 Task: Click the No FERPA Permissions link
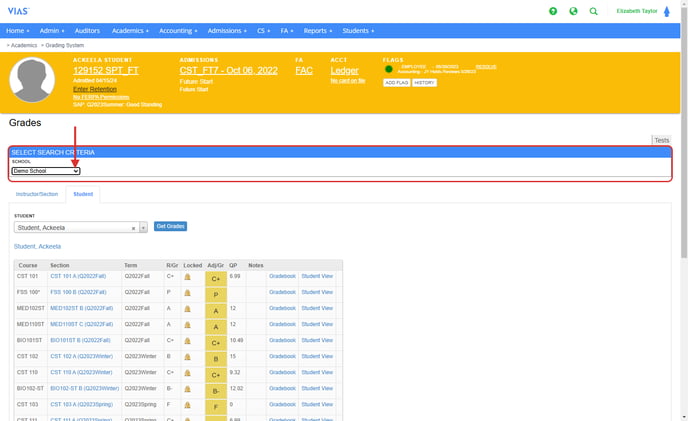(x=101, y=97)
